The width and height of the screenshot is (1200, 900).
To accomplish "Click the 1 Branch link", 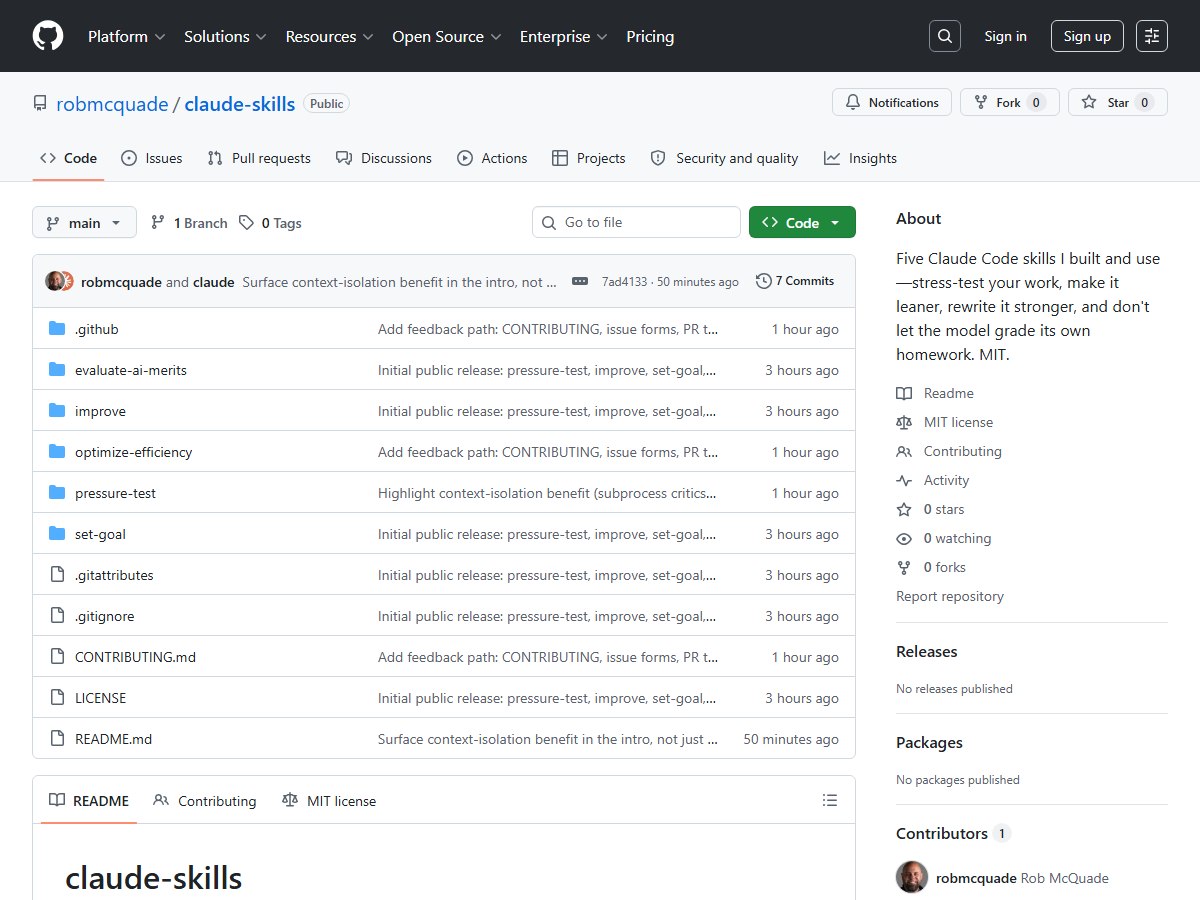I will pyautogui.click(x=189, y=223).
